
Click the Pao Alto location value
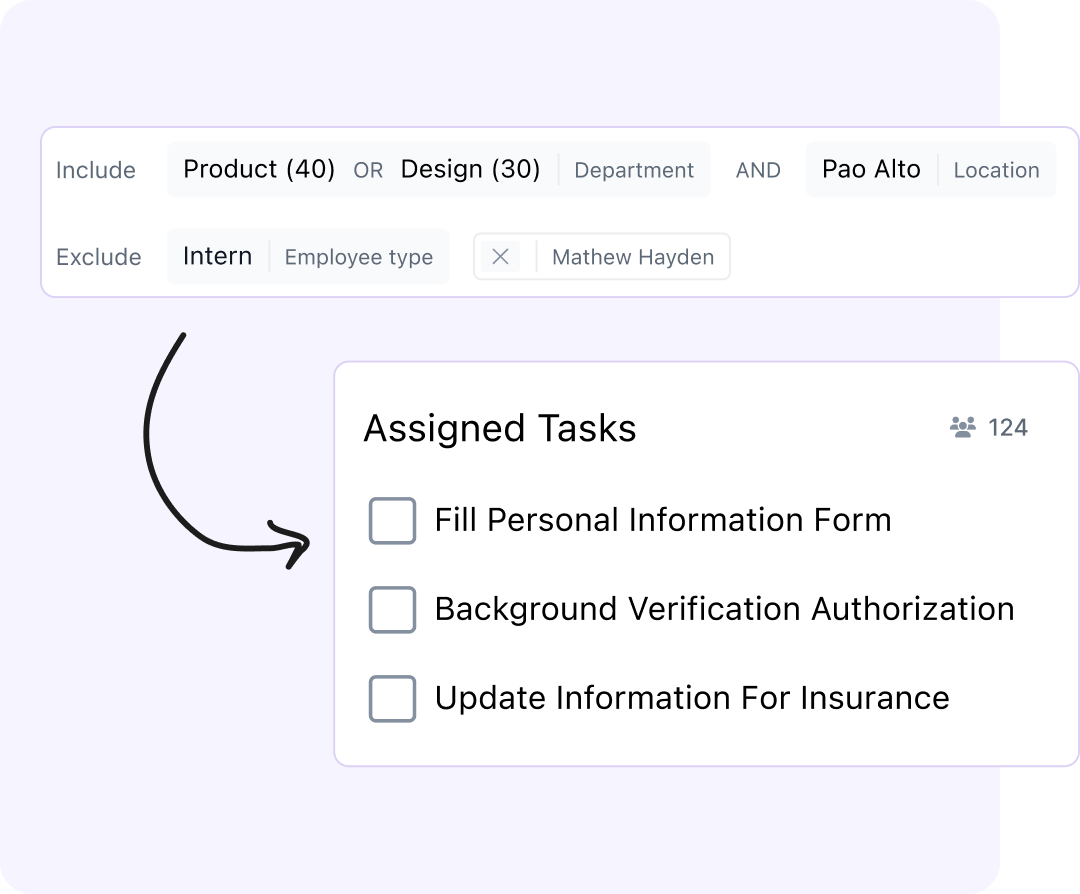871,169
